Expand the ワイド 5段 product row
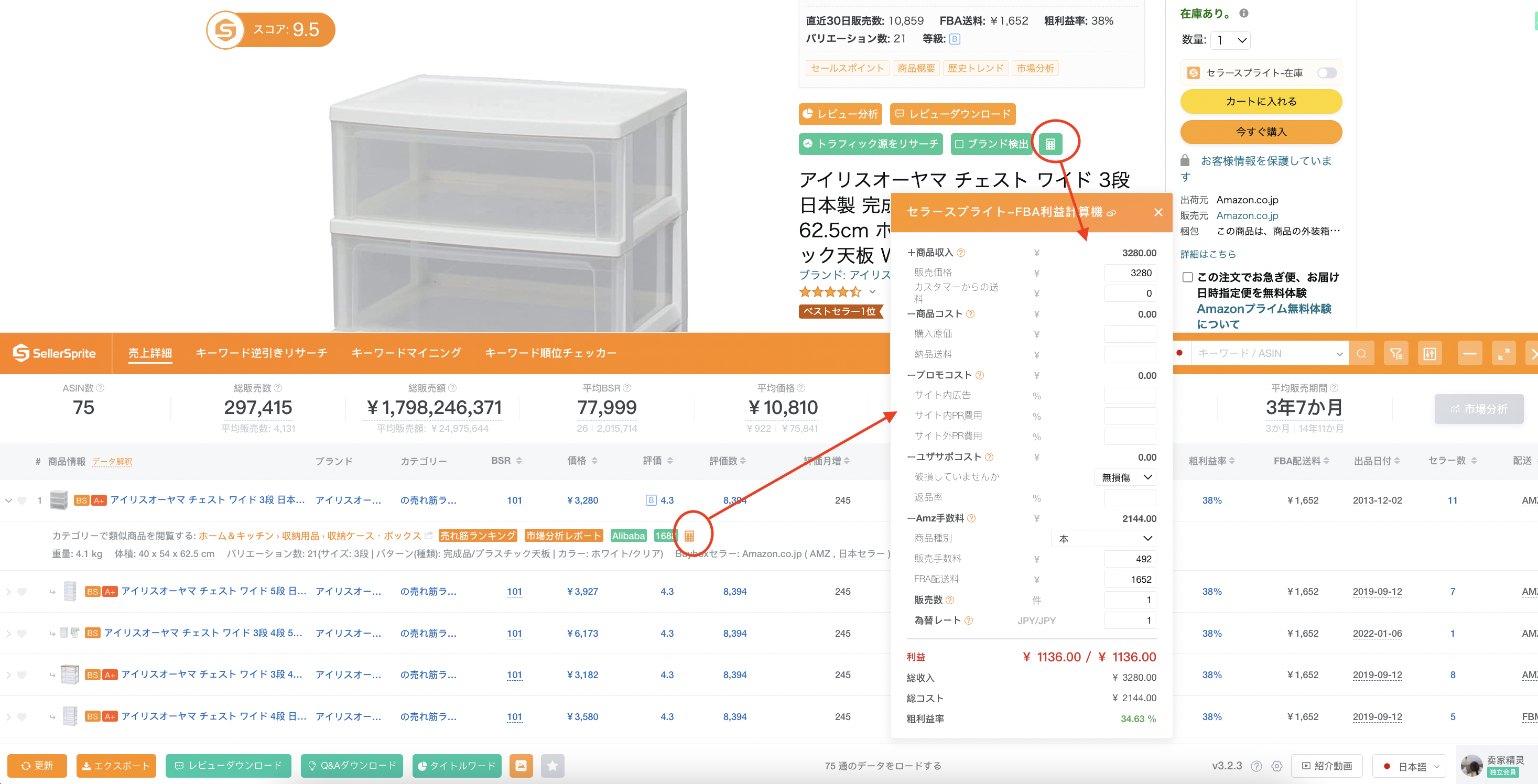This screenshot has height=784, width=1538. coord(8,592)
